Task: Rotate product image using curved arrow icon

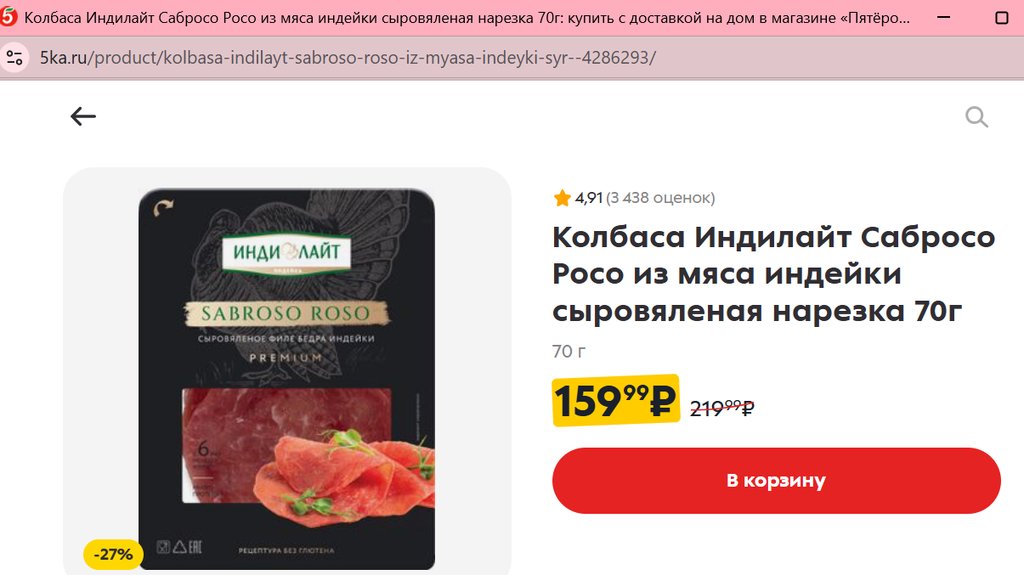Action: [x=163, y=208]
